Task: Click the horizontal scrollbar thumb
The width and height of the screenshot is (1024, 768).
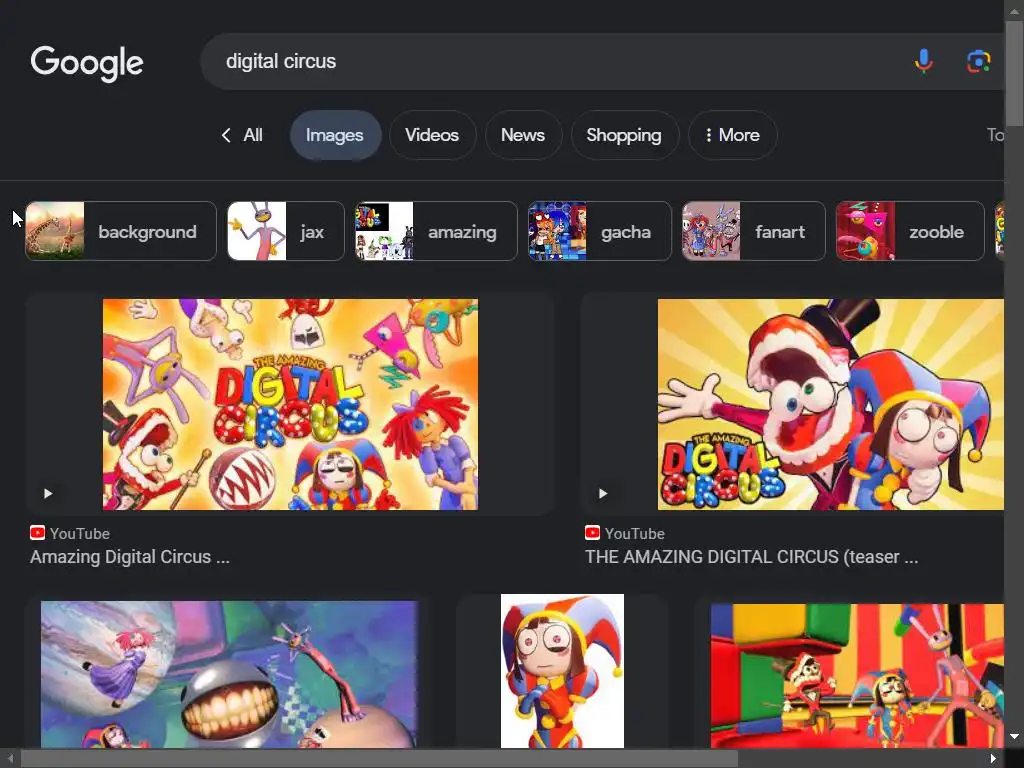Action: [379, 758]
